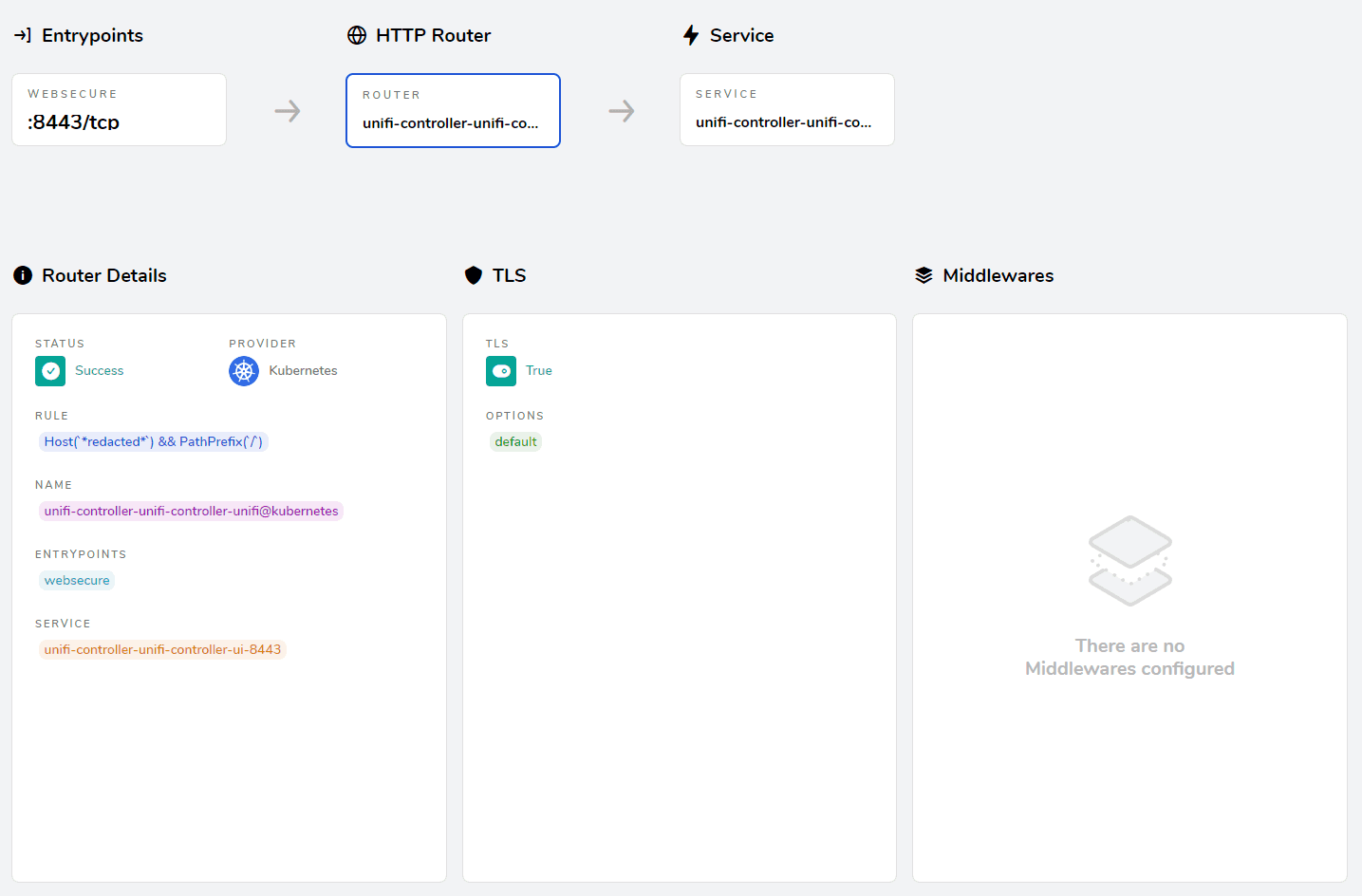
Task: Open the unifi-controller-unifi-controller-ui-8443 service link
Action: coord(162,649)
